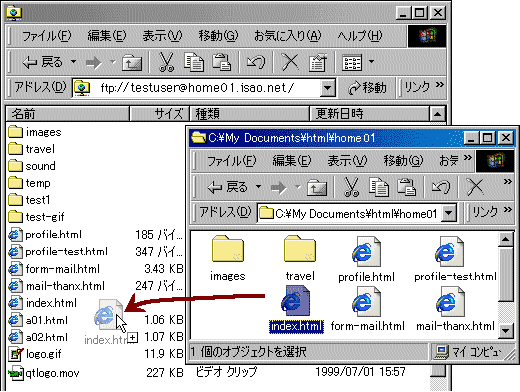Select the images folder in FTP list
The width and height of the screenshot is (520, 392).
(x=35, y=132)
